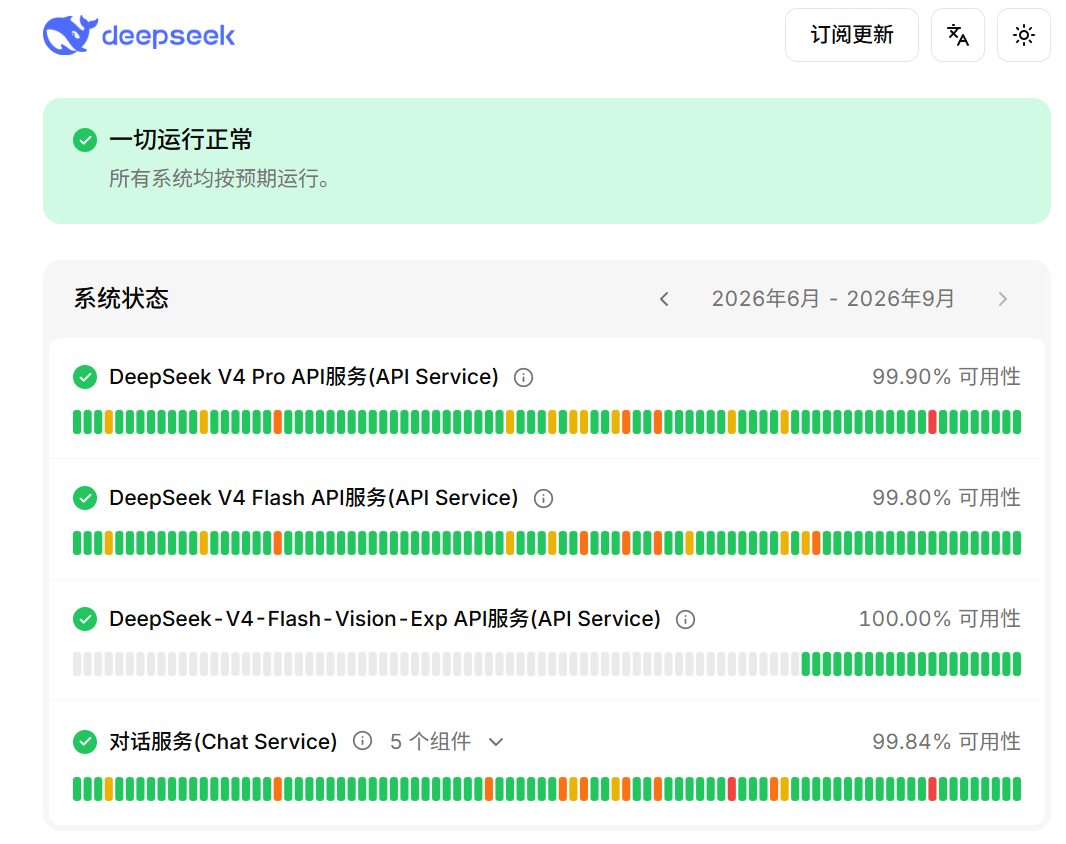Toggle the light/dark theme sun icon
This screenshot has width=1066, height=844.
click(x=1023, y=35)
